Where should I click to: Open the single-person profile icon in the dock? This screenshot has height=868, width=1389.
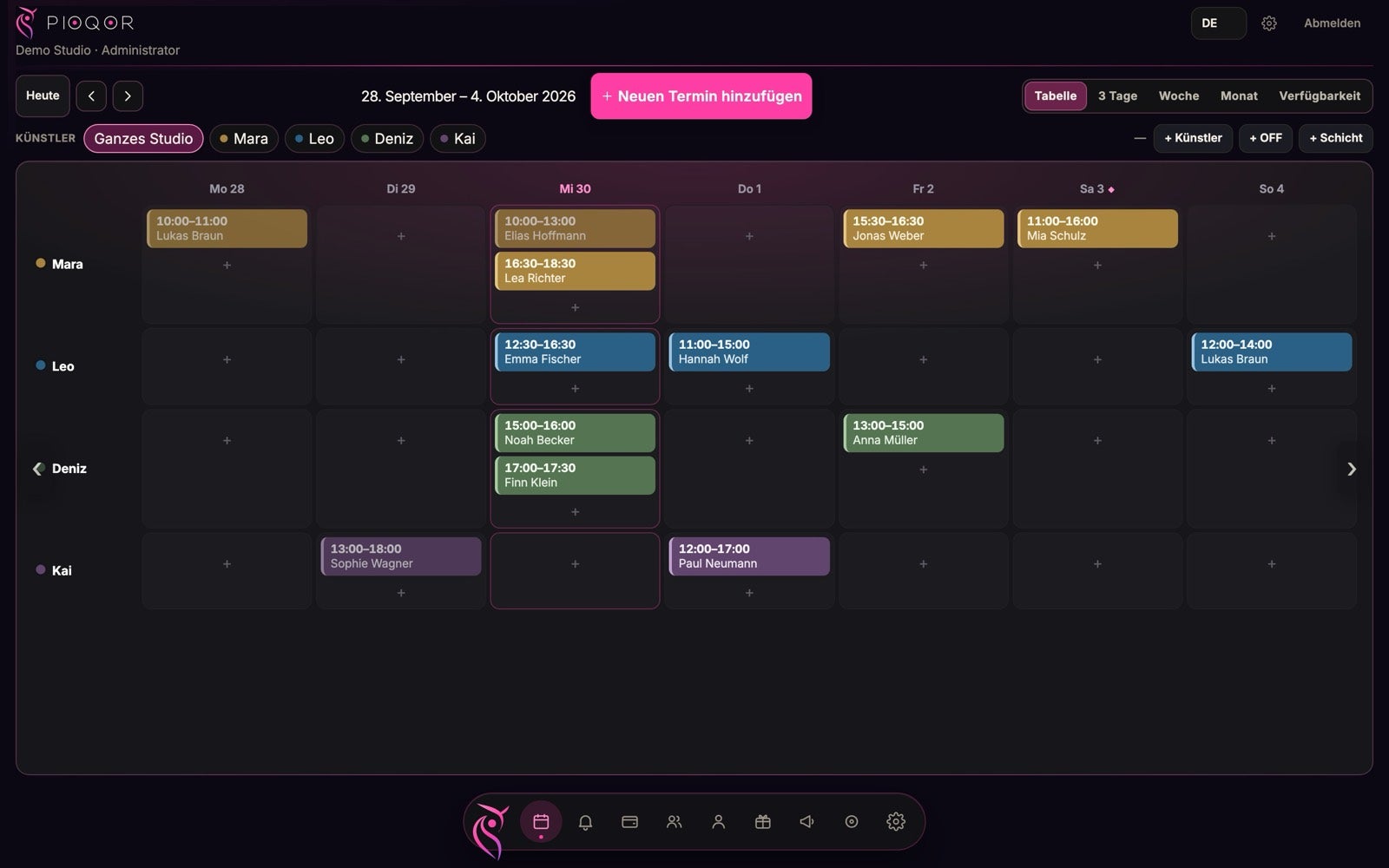718,821
